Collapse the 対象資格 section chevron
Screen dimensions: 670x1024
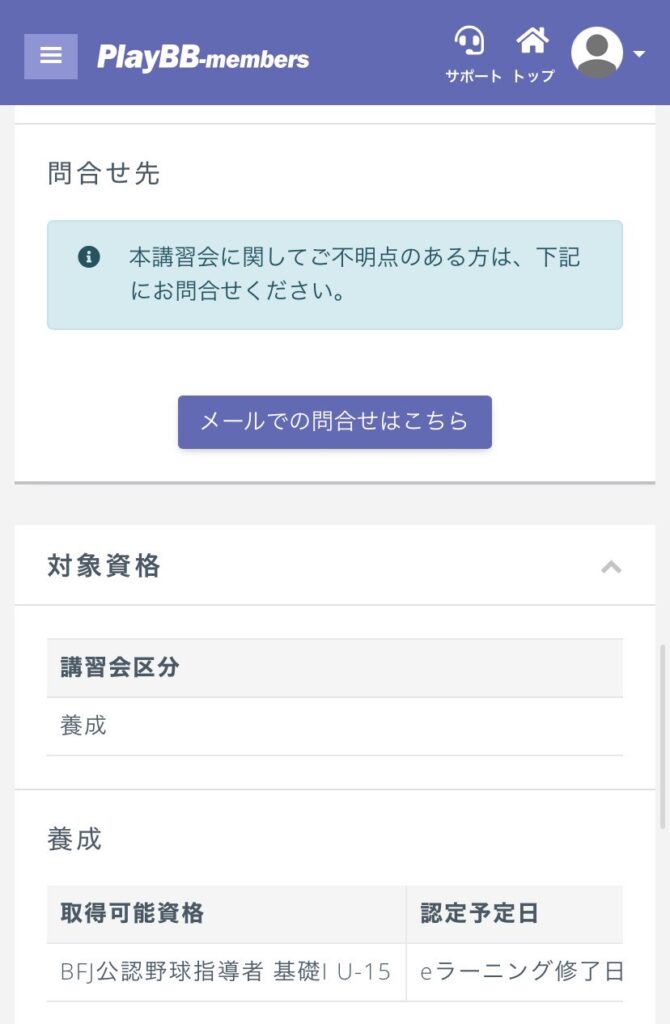(611, 567)
